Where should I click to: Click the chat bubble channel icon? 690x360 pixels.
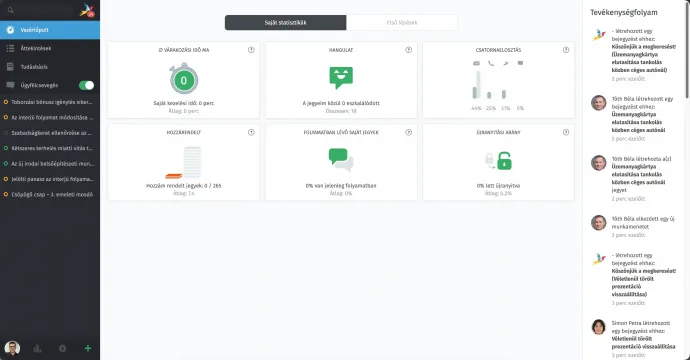[520, 63]
